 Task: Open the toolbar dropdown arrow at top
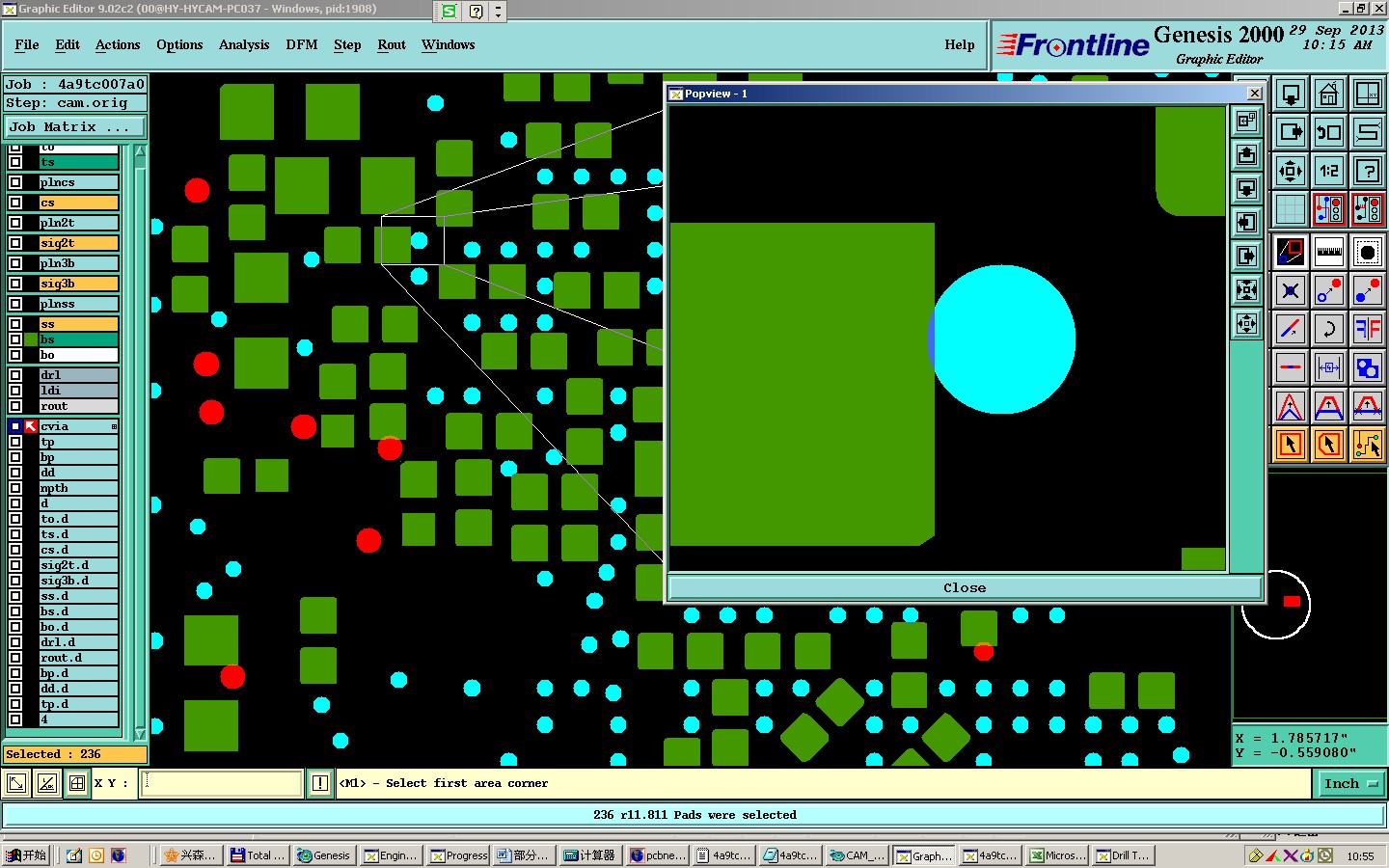[498, 12]
